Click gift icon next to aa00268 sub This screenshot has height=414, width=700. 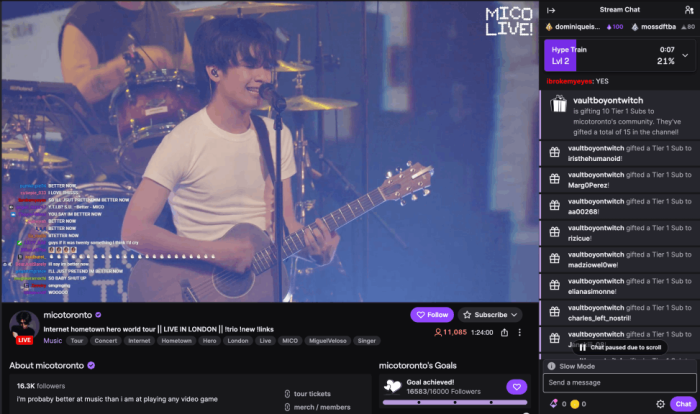coord(554,205)
